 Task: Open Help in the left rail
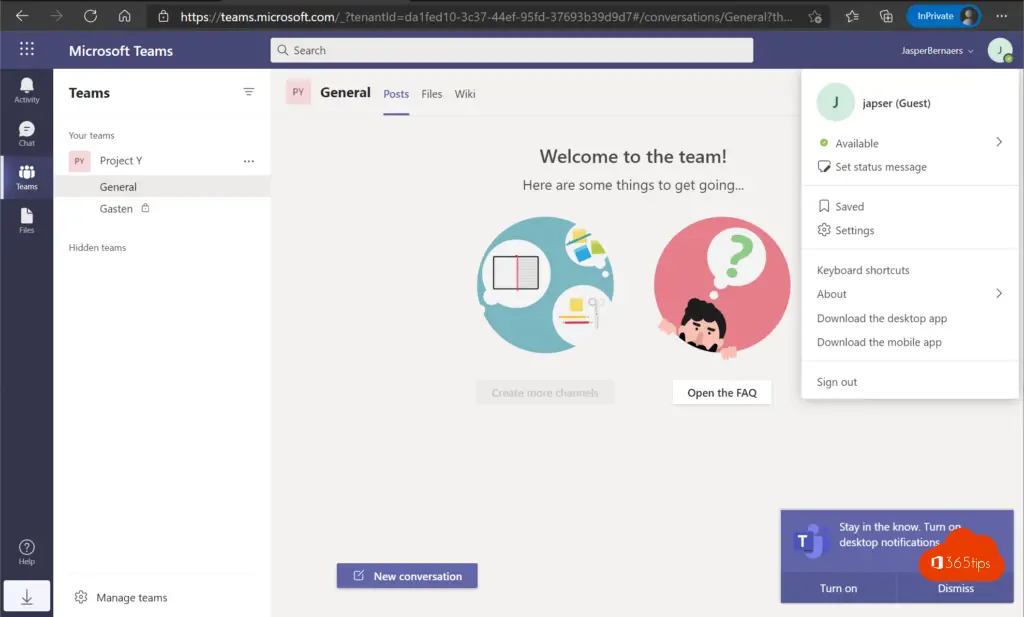pyautogui.click(x=27, y=552)
